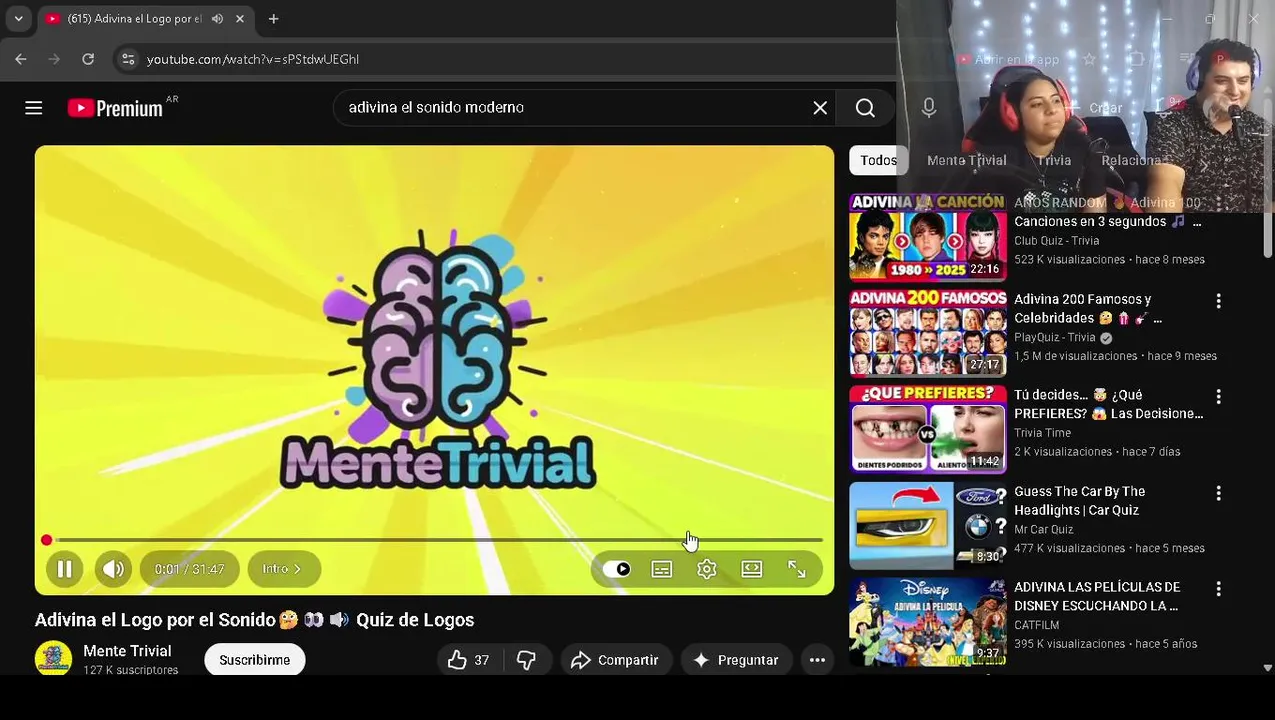This screenshot has height=720, width=1275.
Task: Open Mente Trivial channel name link
Action: point(127,651)
